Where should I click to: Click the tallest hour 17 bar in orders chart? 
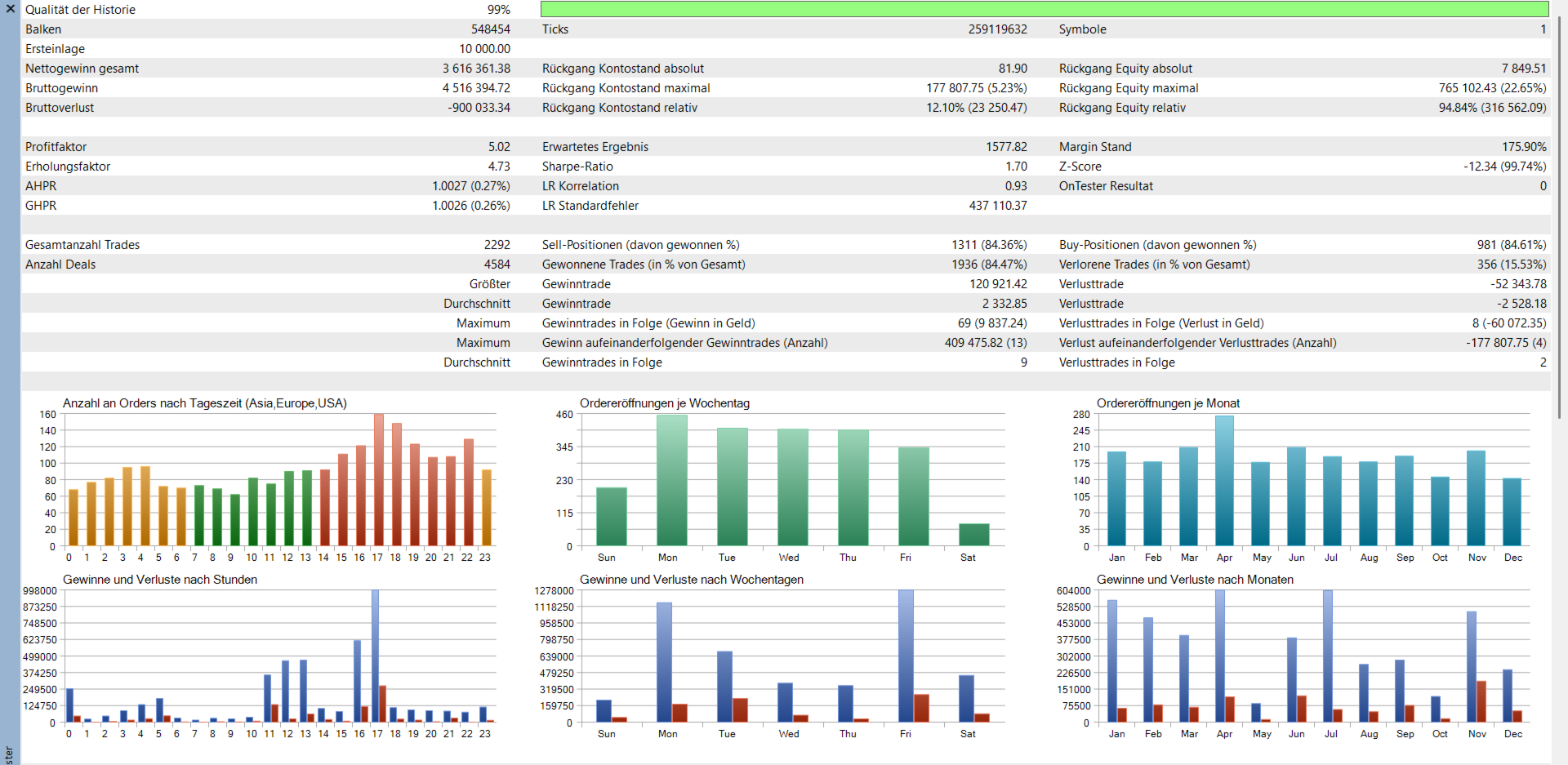tap(379, 480)
